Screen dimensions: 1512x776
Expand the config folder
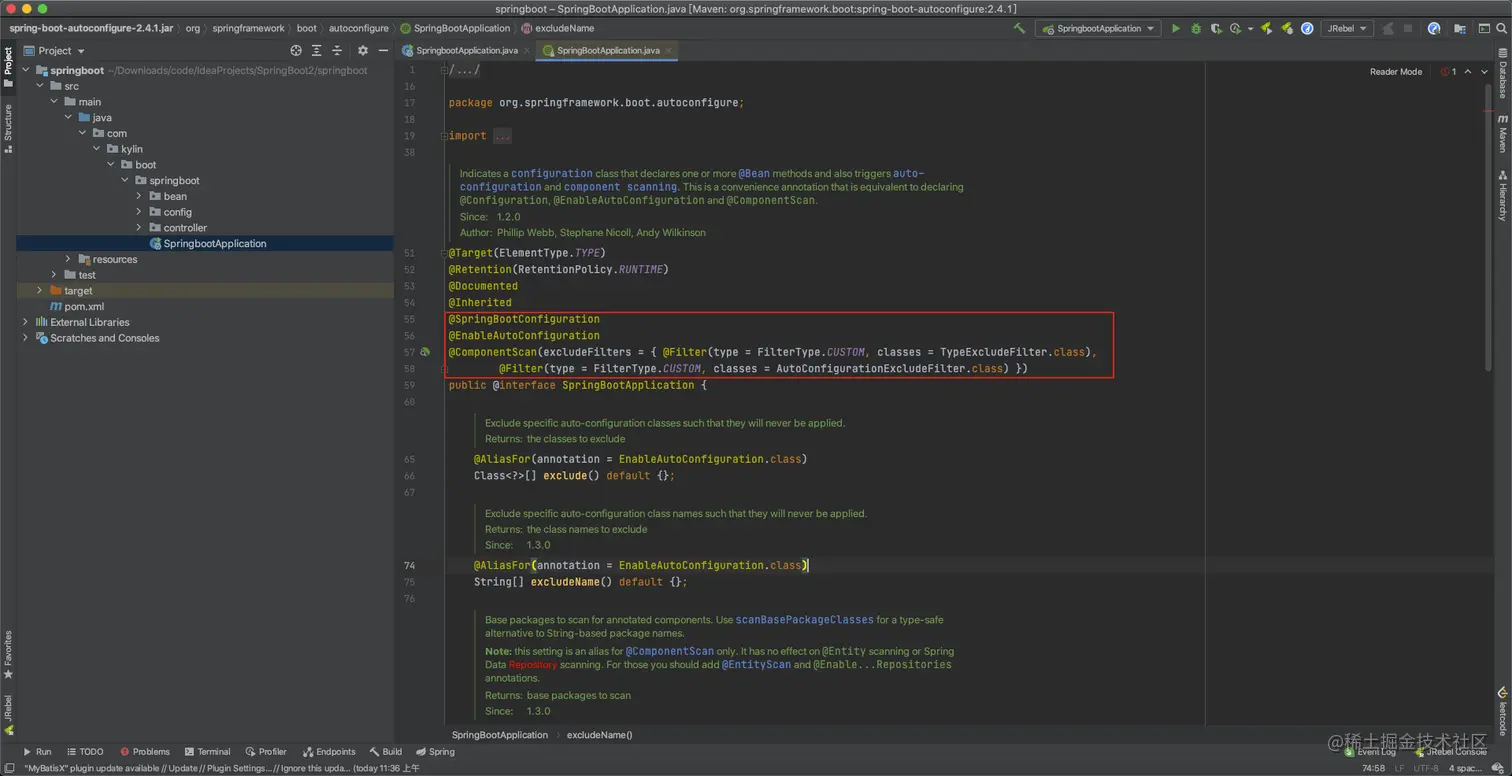click(x=139, y=212)
